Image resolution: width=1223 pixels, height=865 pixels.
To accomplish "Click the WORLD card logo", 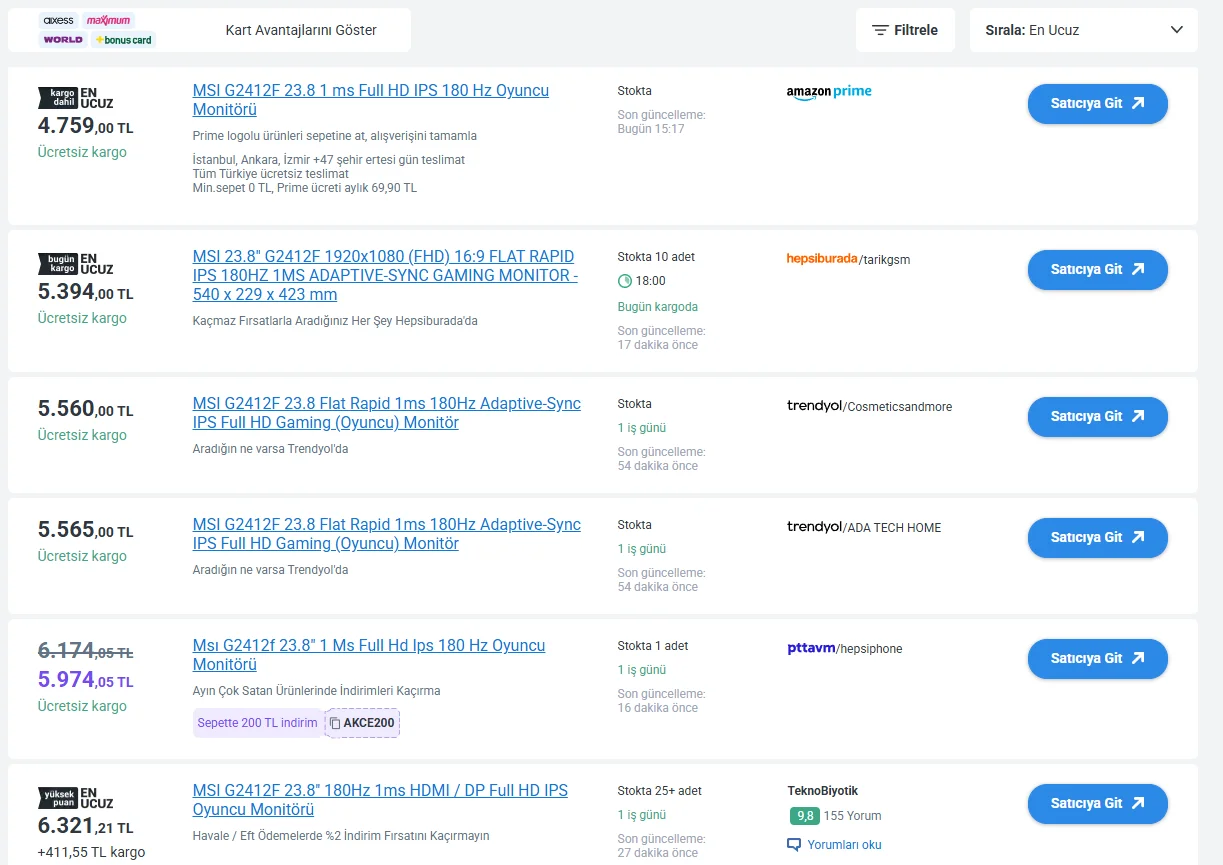I will click(x=63, y=40).
